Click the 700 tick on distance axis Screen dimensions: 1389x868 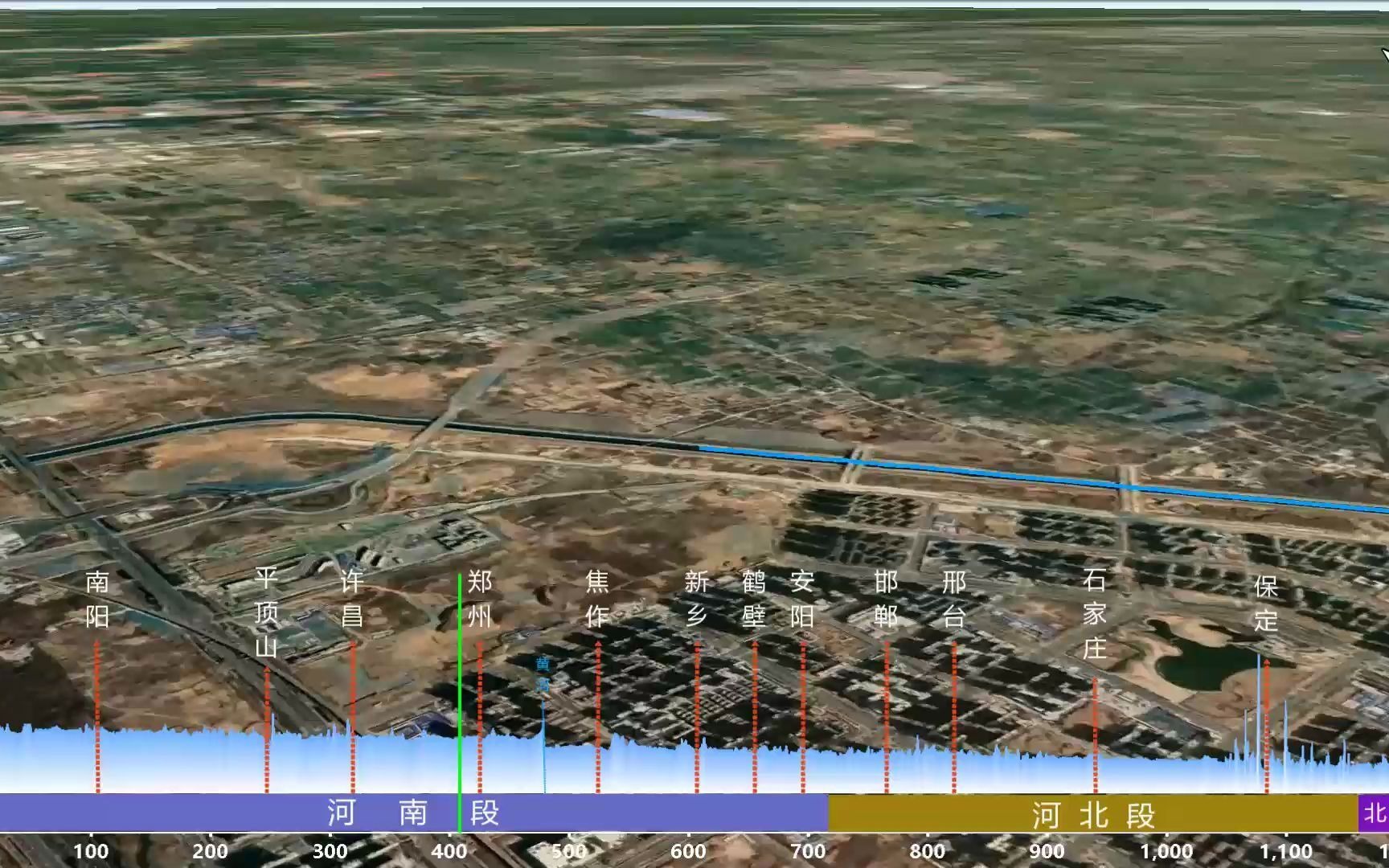tap(808, 851)
